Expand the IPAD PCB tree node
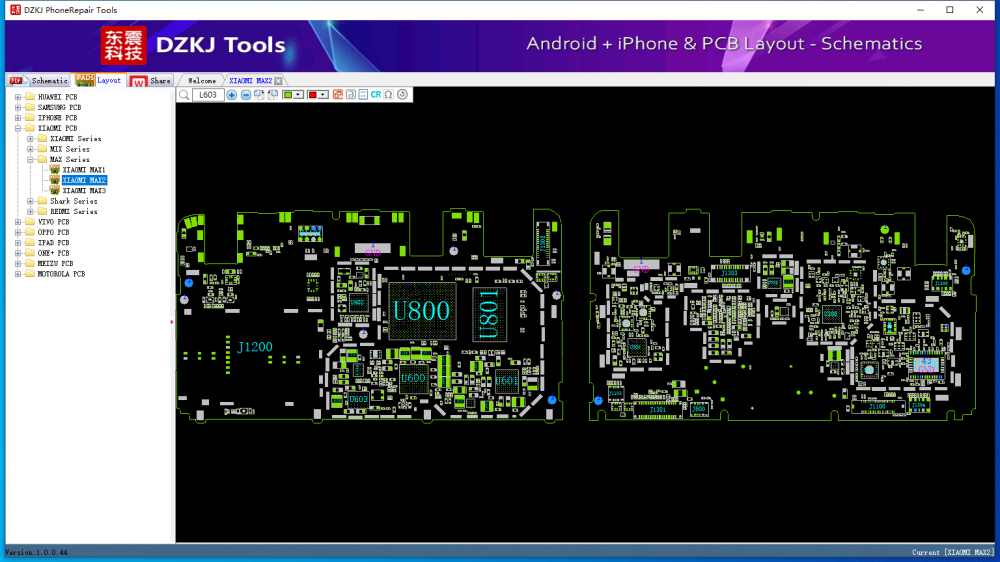Image resolution: width=1000 pixels, height=562 pixels. [x=18, y=242]
